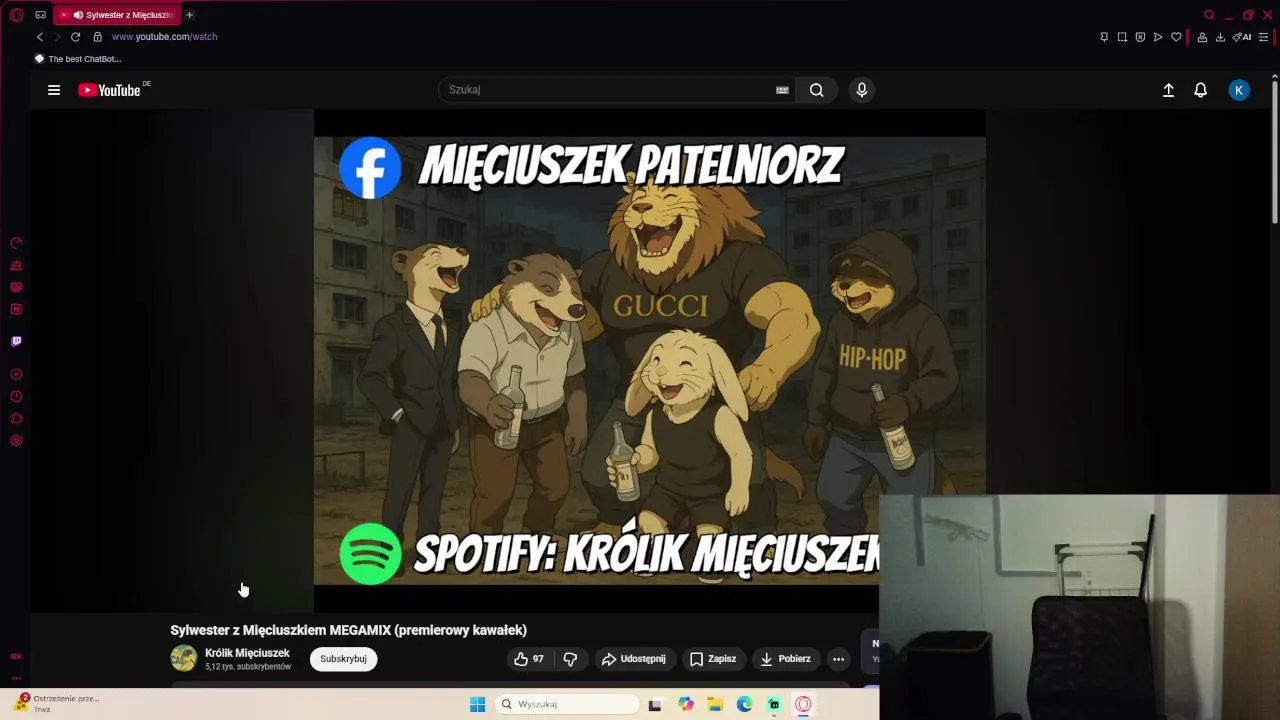Open the sidebar three-dot customize menu
The image size is (1280, 720).
(x=16, y=677)
